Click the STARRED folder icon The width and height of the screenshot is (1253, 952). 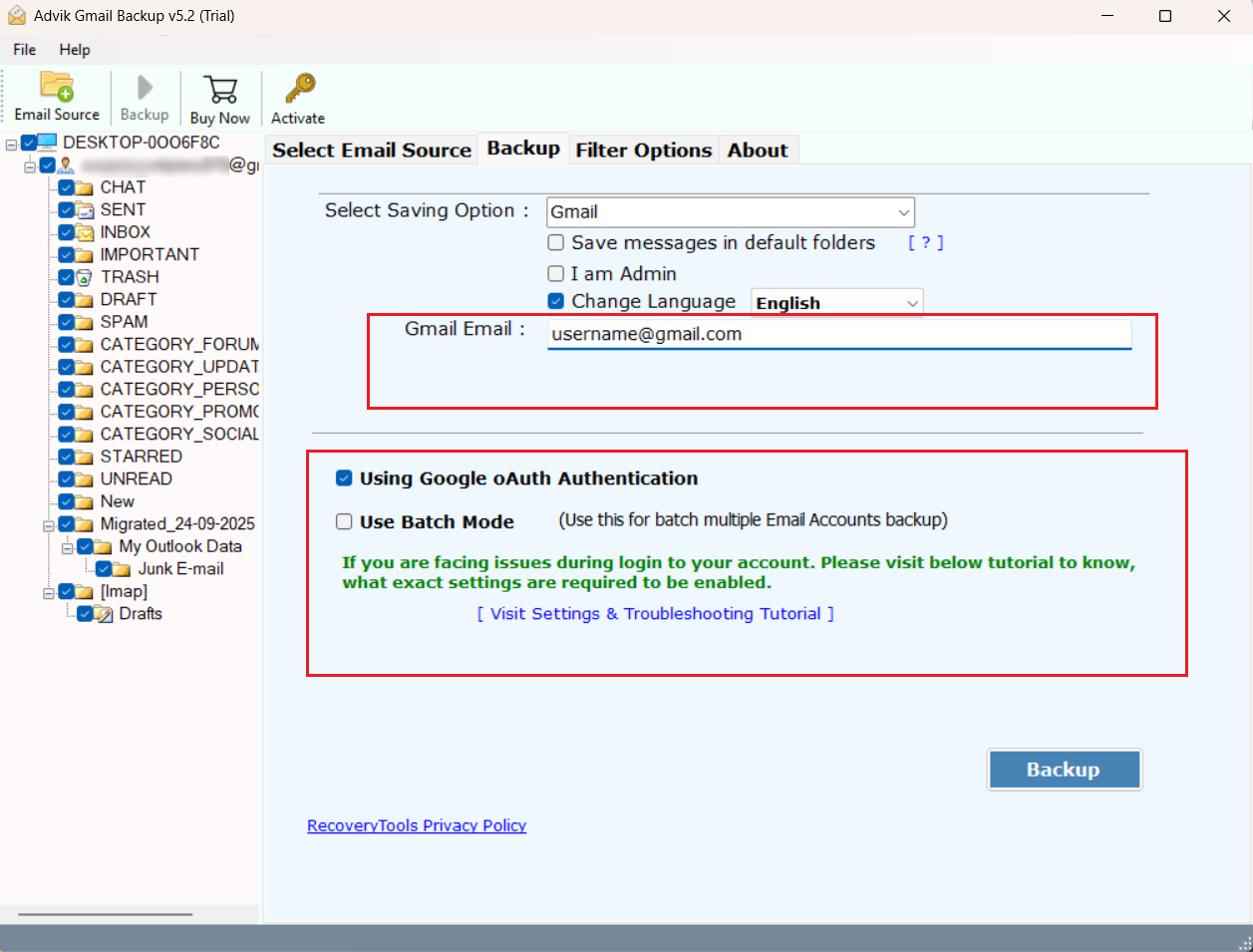[85, 457]
